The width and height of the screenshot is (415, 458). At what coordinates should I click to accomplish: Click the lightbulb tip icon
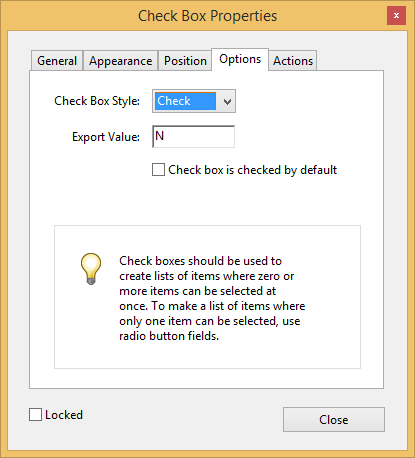pyautogui.click(x=91, y=269)
